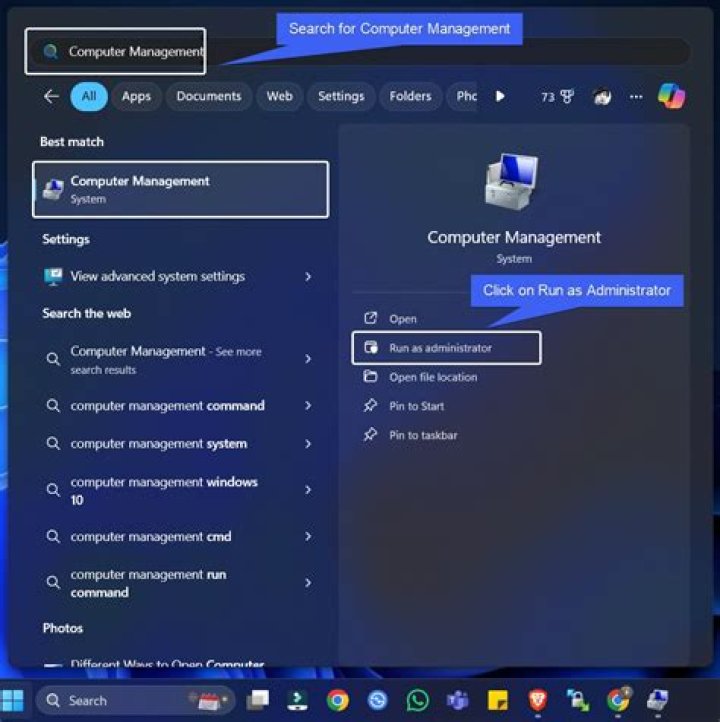This screenshot has width=720, height=722.
Task: Open Brave browser from taskbar
Action: pyautogui.click(x=537, y=700)
